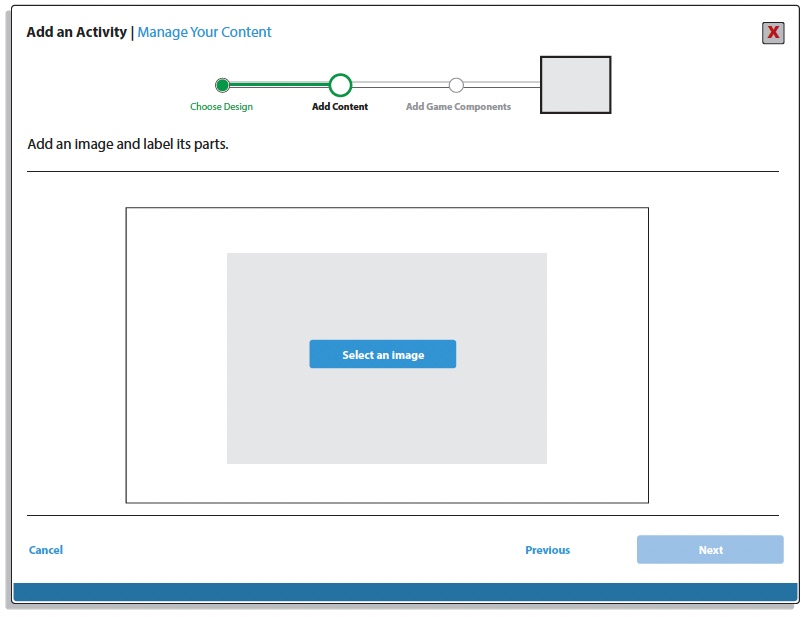This screenshot has height=617, width=806.
Task: Jump to the Add Game Components step circle
Action: [x=456, y=85]
